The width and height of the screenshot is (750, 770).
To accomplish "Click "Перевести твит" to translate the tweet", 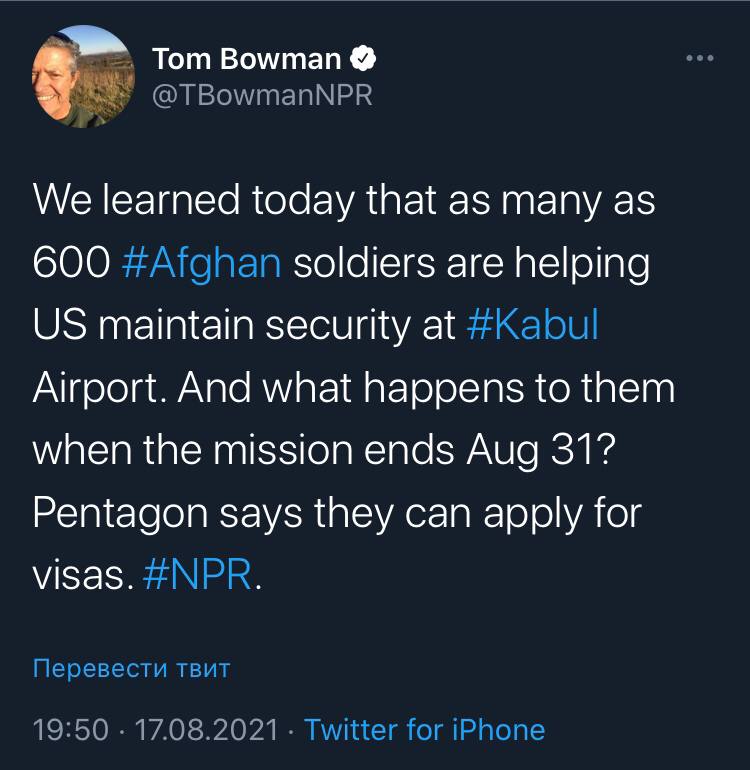I will pyautogui.click(x=131, y=669).
